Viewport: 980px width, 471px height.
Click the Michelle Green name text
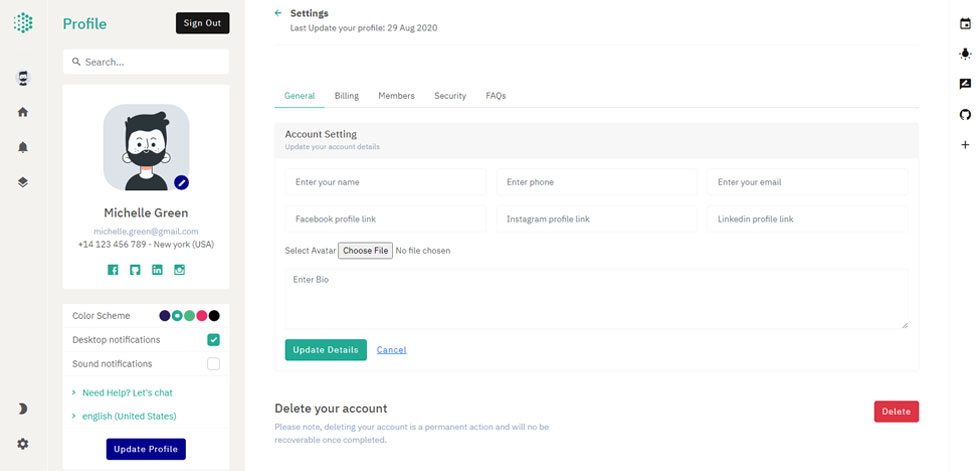(x=146, y=213)
